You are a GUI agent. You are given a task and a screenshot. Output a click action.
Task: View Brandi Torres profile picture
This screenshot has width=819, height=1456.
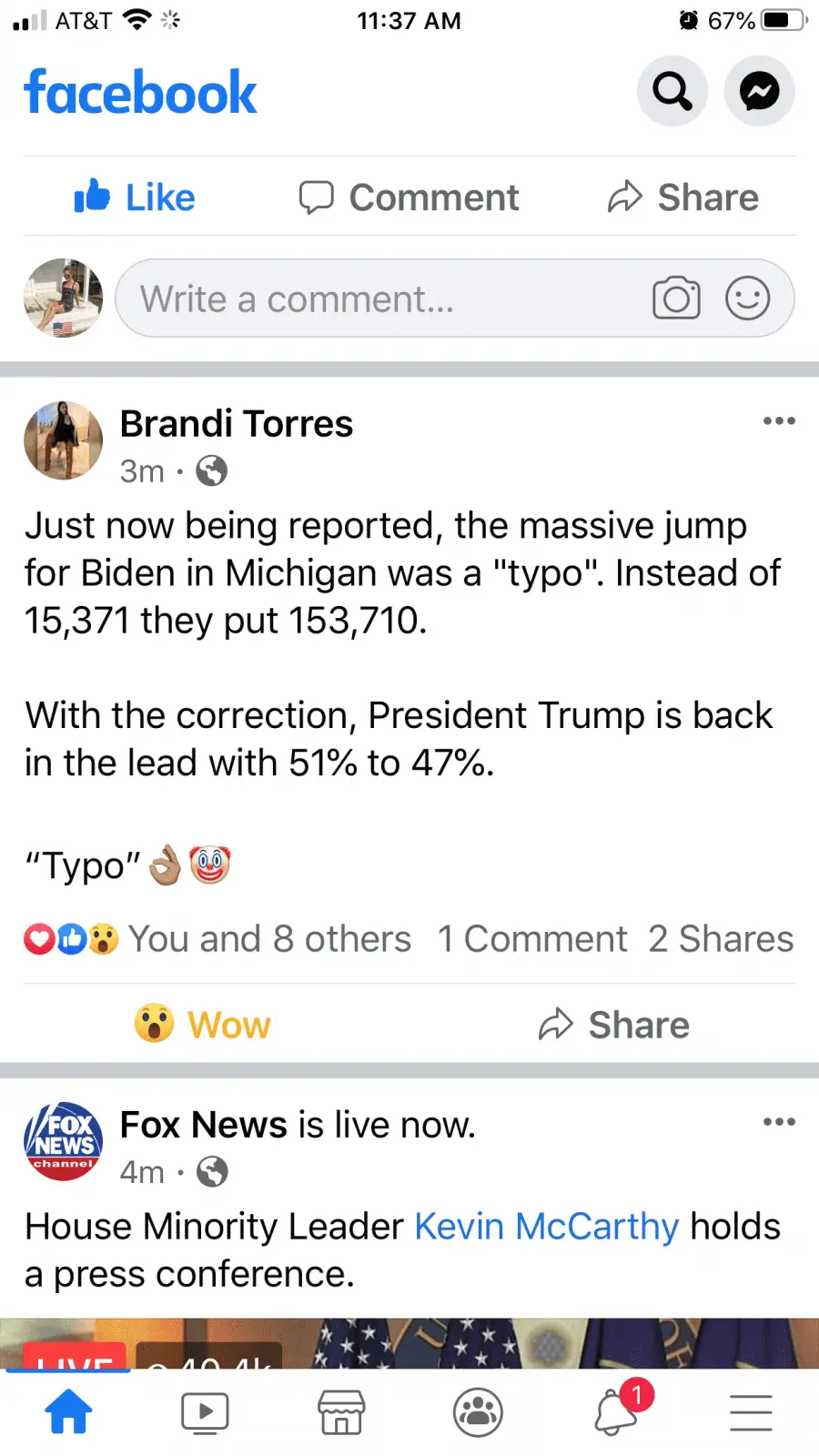click(x=63, y=440)
